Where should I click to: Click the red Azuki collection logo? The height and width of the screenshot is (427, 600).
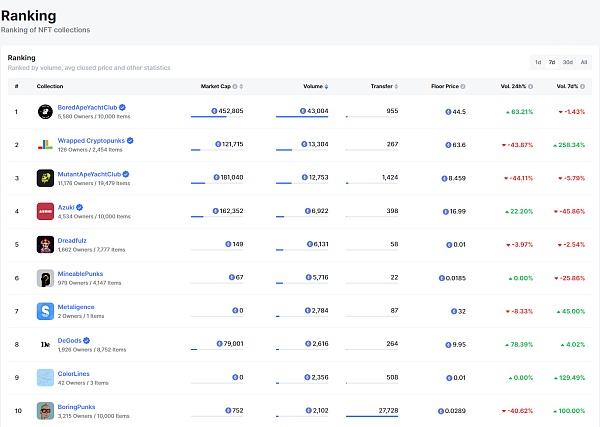click(x=45, y=211)
